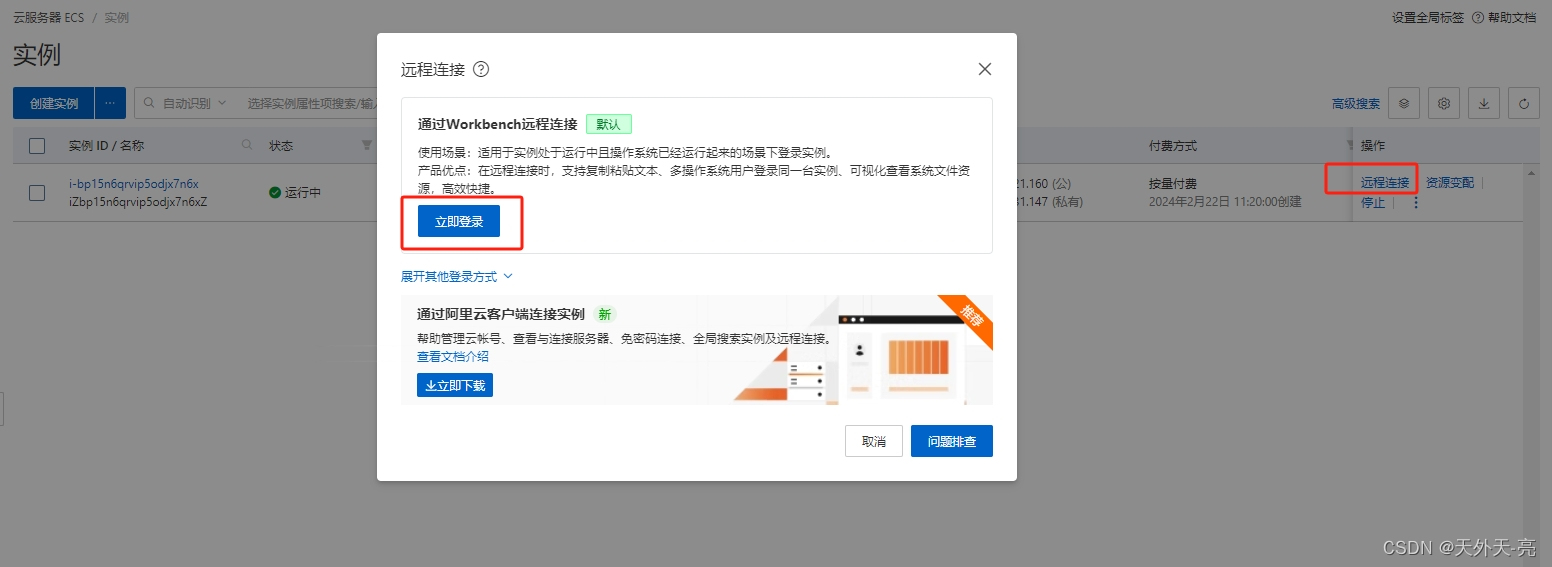Click 停止 to stop the instance

click(1373, 202)
